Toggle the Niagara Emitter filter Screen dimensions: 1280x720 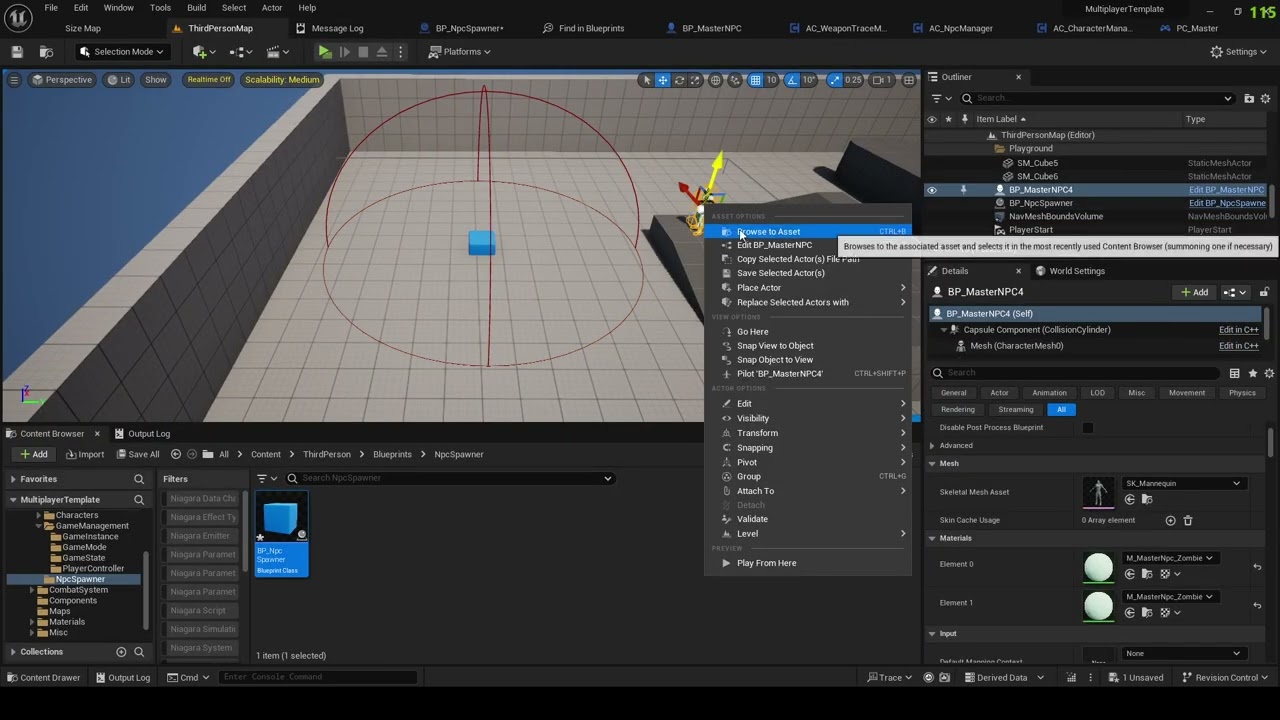203,536
